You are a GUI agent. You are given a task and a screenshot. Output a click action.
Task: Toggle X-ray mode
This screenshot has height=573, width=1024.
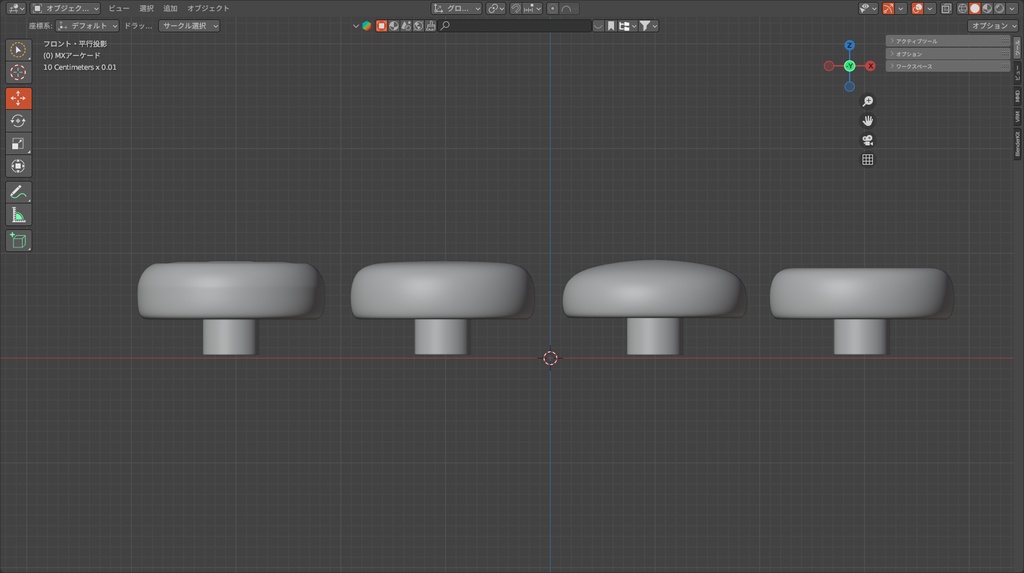pyautogui.click(x=946, y=8)
